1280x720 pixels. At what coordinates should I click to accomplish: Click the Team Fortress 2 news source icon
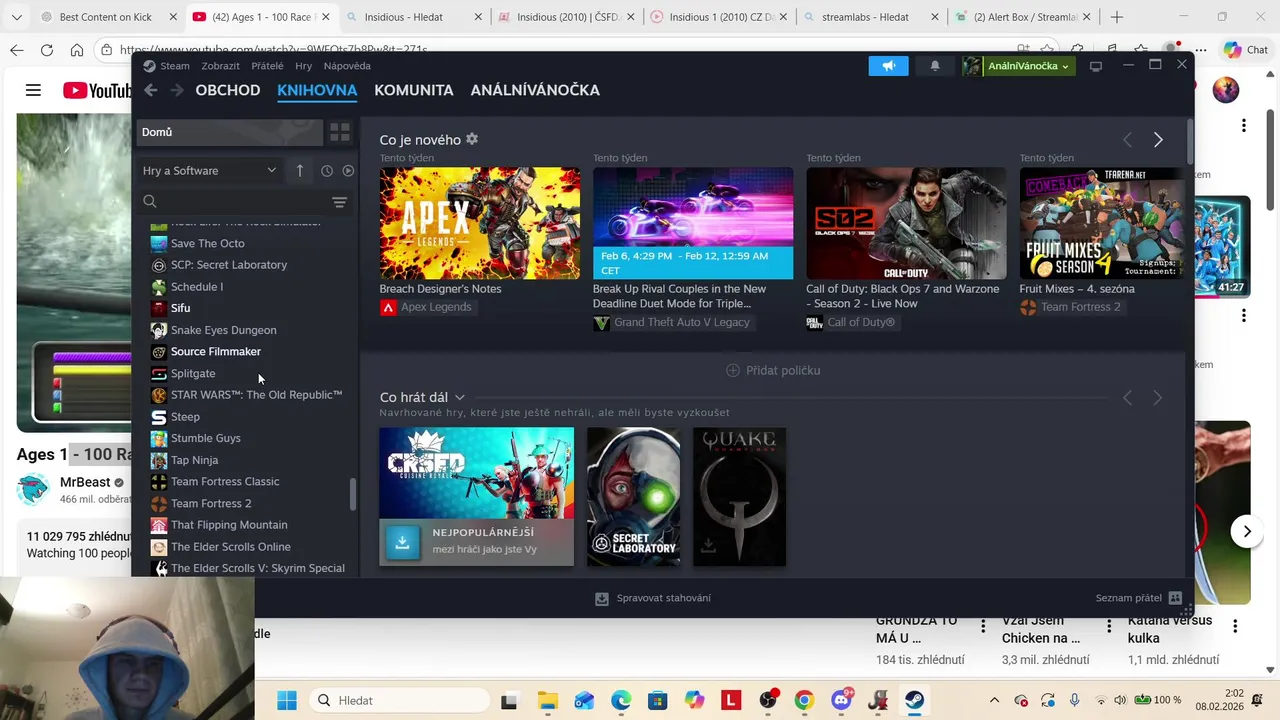[x=1028, y=307]
